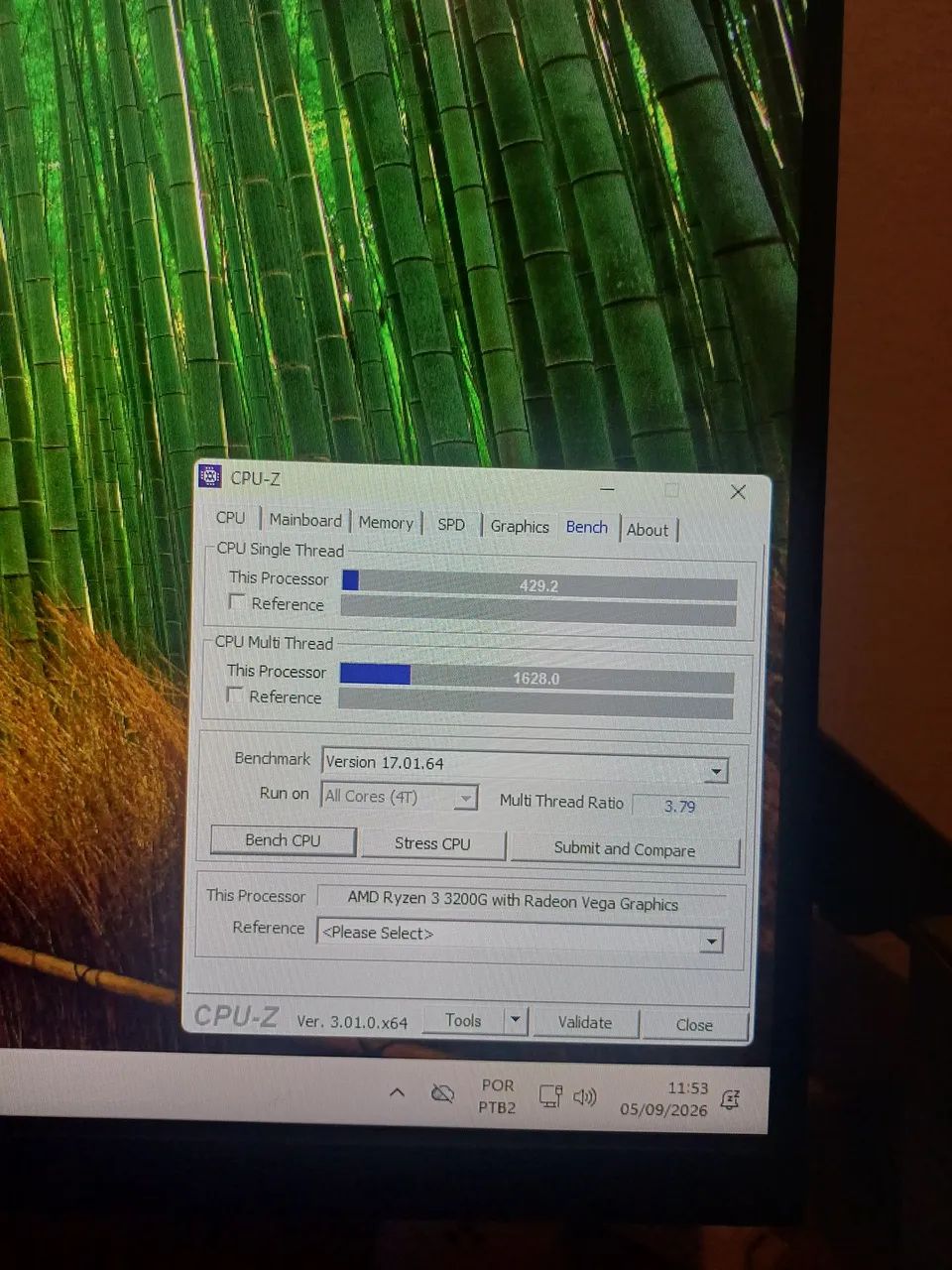Image resolution: width=952 pixels, height=1270 pixels.
Task: Open the About tab
Action: (x=648, y=530)
